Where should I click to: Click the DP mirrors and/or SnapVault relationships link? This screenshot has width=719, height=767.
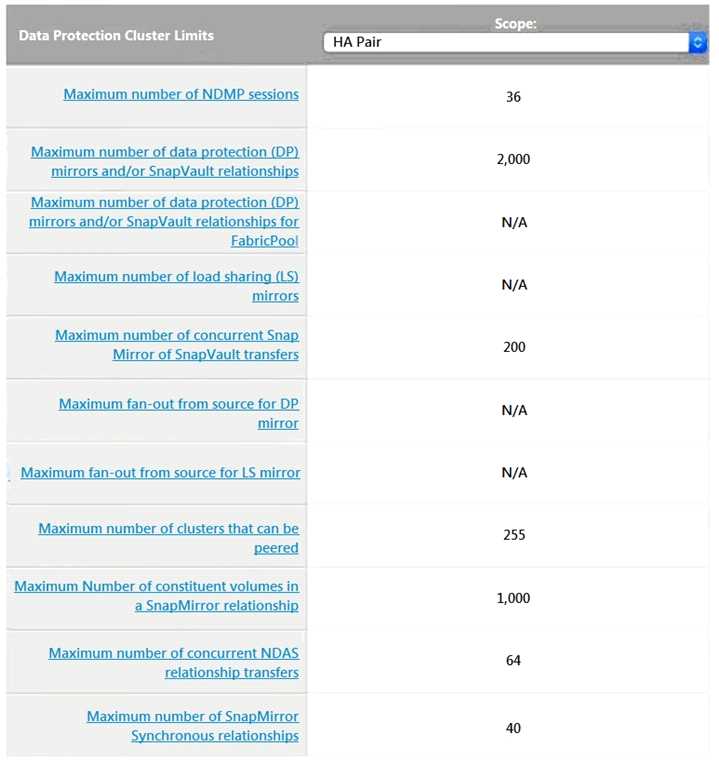click(x=165, y=161)
